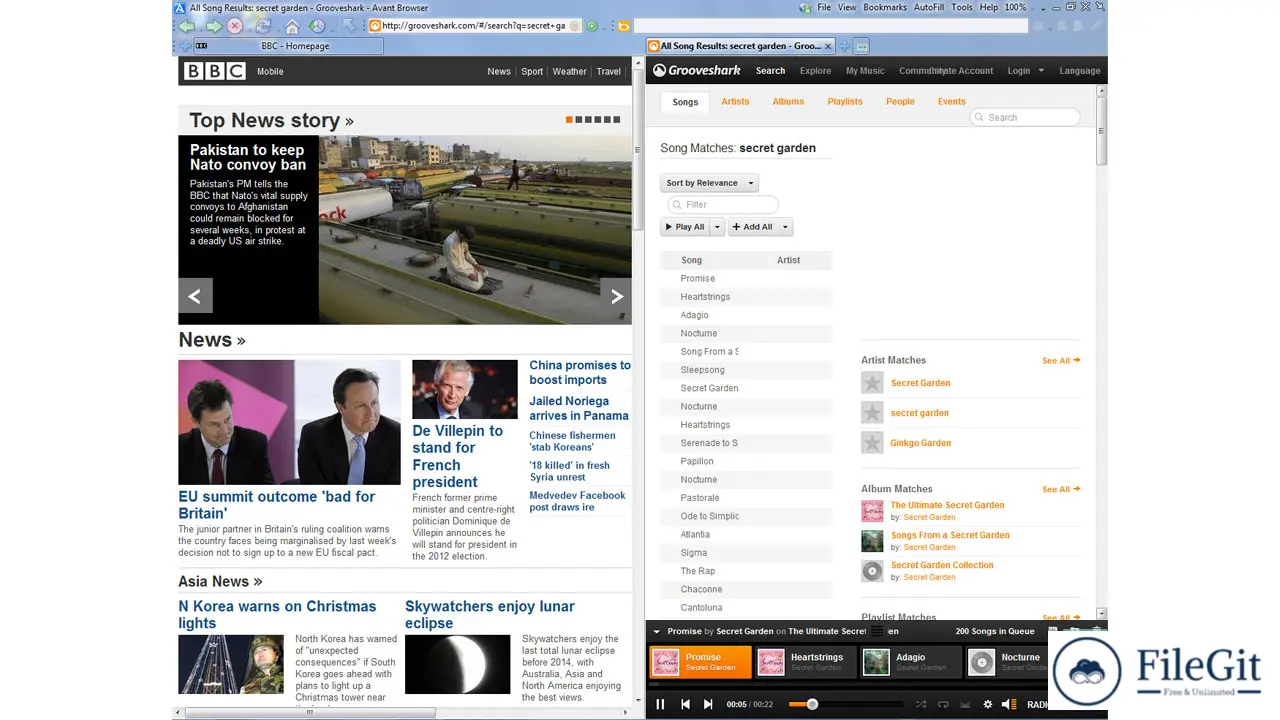Open 'Jailed Noriega arrives in Panama' headline
Image resolution: width=1280 pixels, height=720 pixels.
point(579,408)
